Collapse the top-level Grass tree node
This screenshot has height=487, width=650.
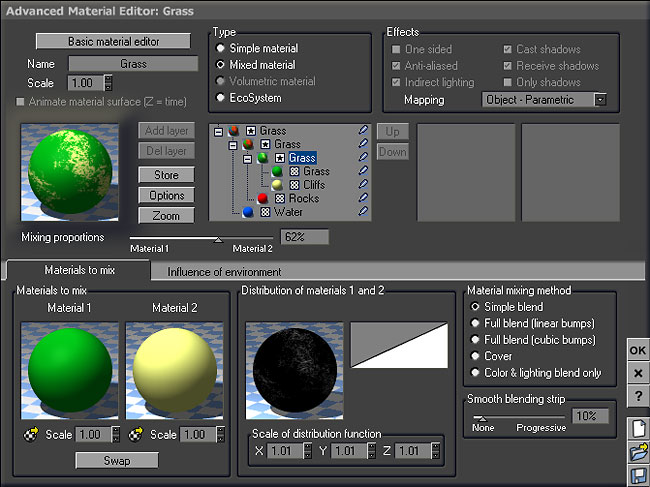[219, 131]
